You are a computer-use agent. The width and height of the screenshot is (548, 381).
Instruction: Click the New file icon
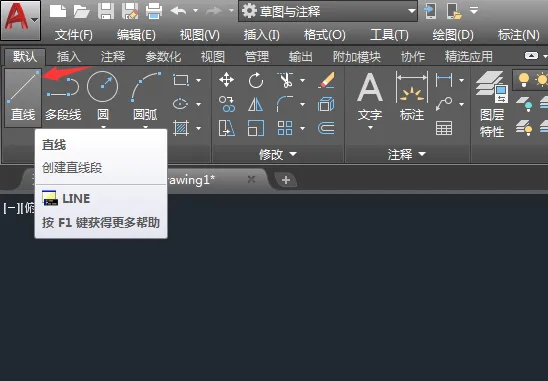(x=58, y=11)
